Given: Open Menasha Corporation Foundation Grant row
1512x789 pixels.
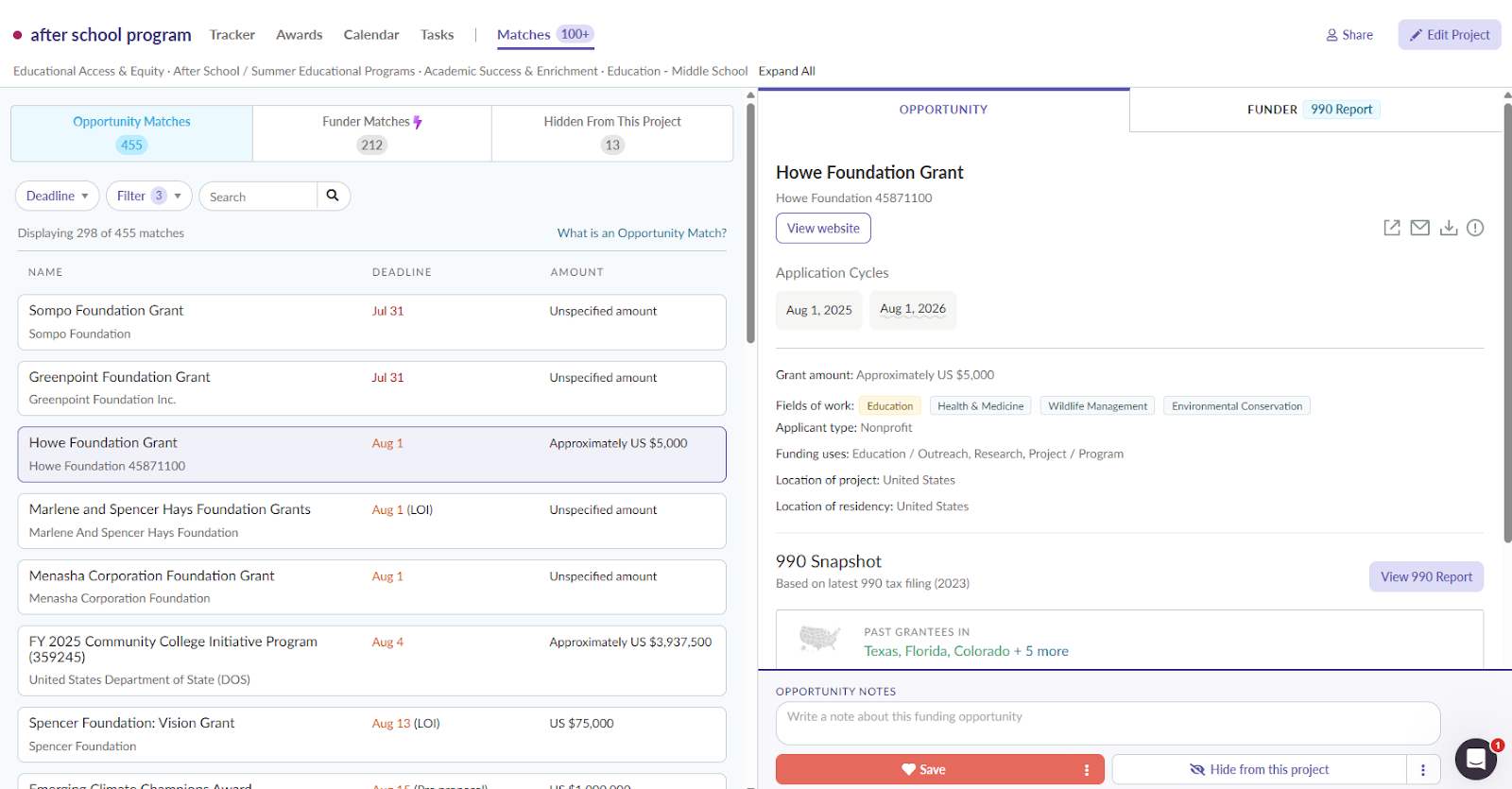Looking at the screenshot, I should tap(371, 587).
